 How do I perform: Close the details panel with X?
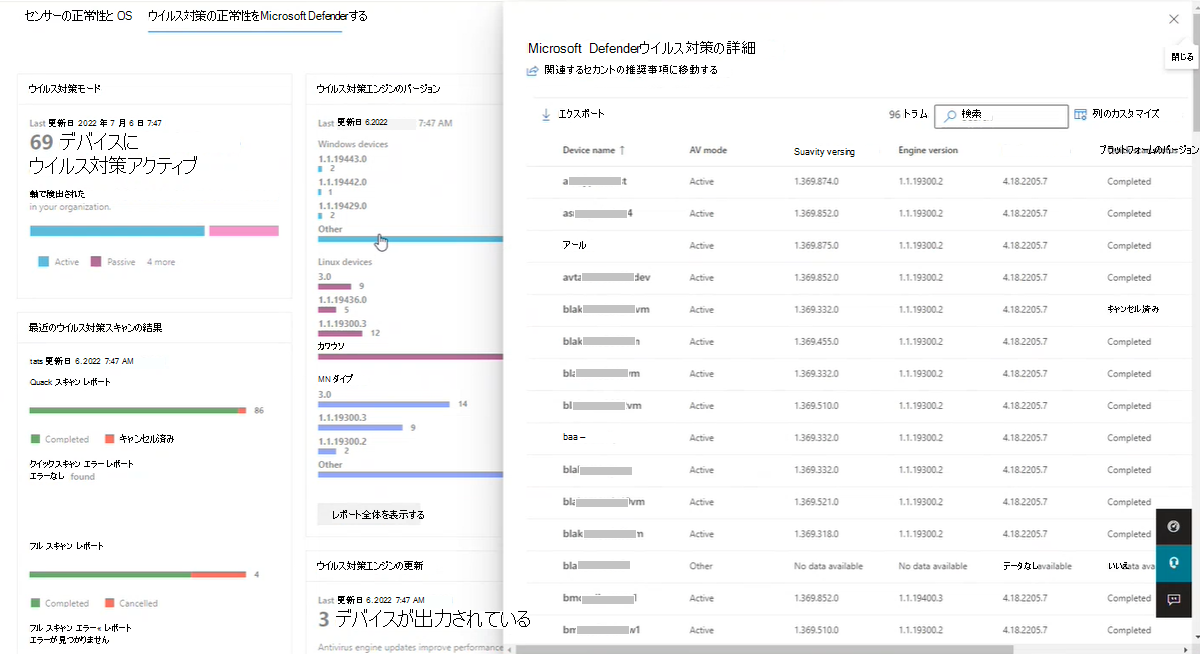click(1174, 19)
